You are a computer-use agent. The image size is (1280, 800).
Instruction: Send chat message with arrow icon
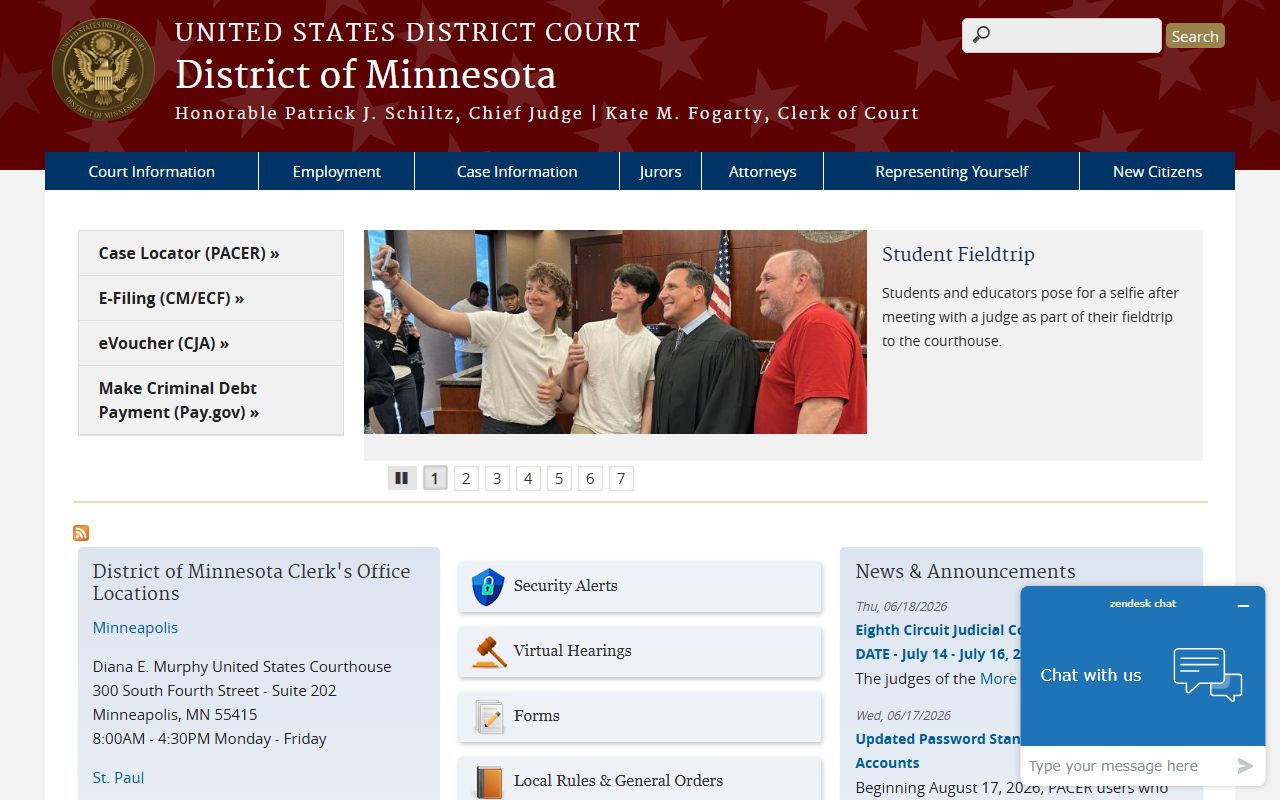point(1245,766)
